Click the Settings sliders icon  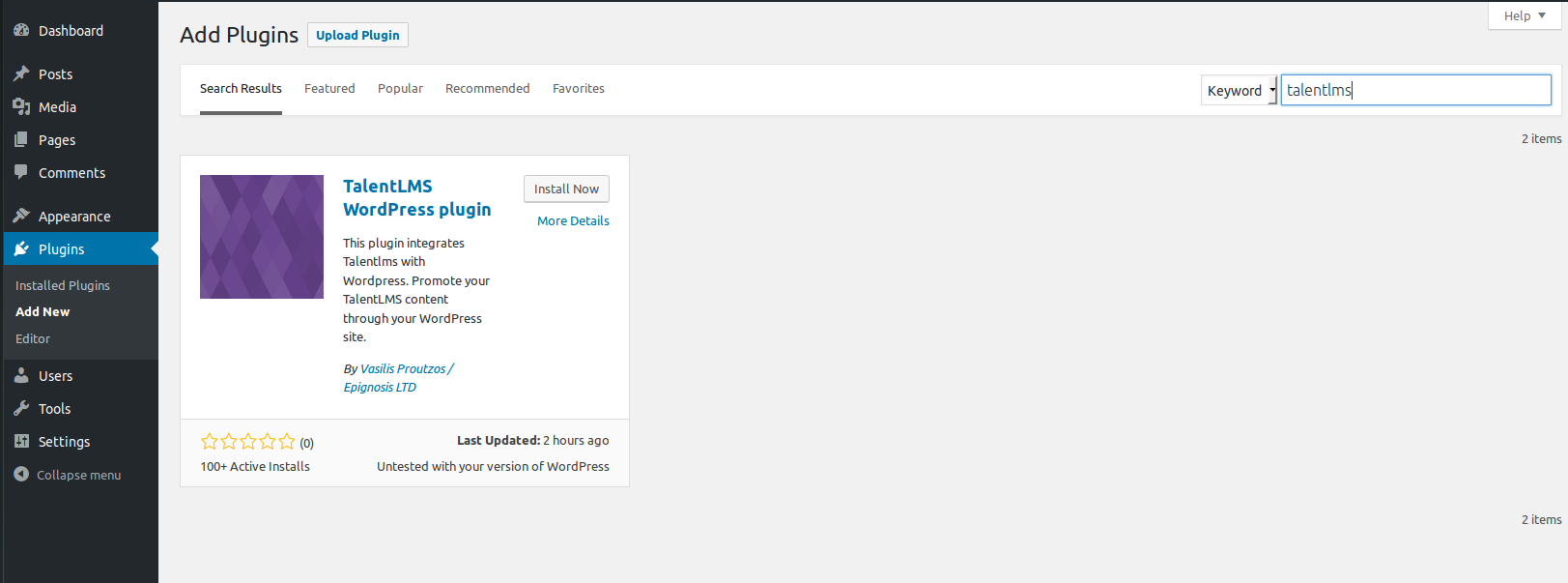(21, 442)
